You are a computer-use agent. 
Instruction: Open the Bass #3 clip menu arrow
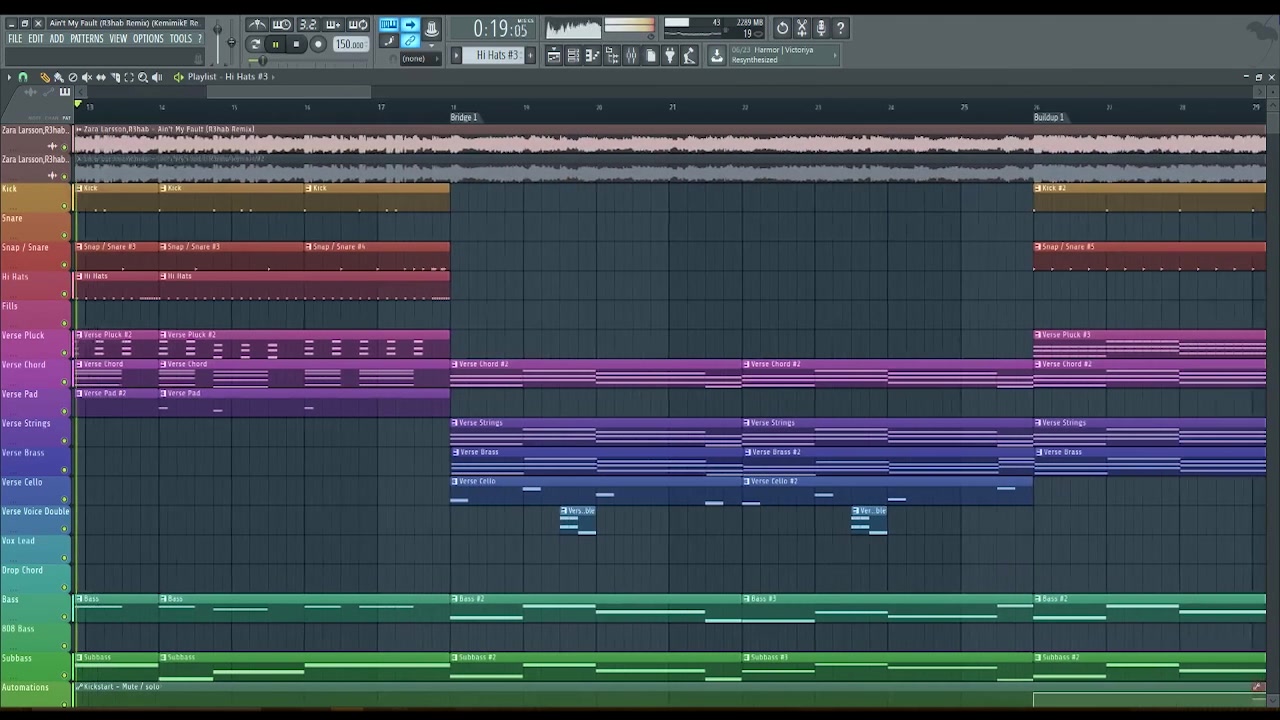[x=747, y=599]
